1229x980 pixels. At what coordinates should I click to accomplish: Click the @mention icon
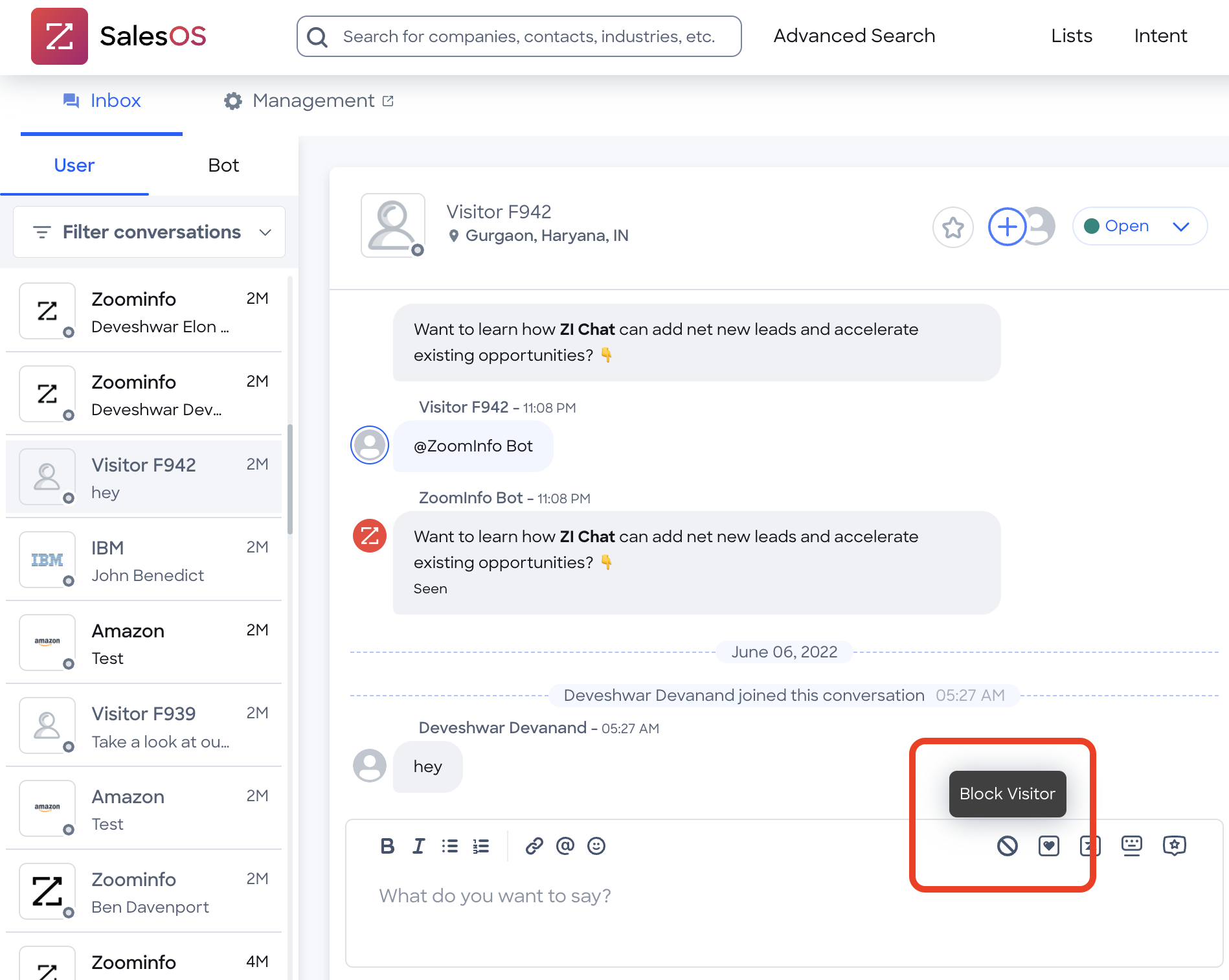pyautogui.click(x=565, y=846)
